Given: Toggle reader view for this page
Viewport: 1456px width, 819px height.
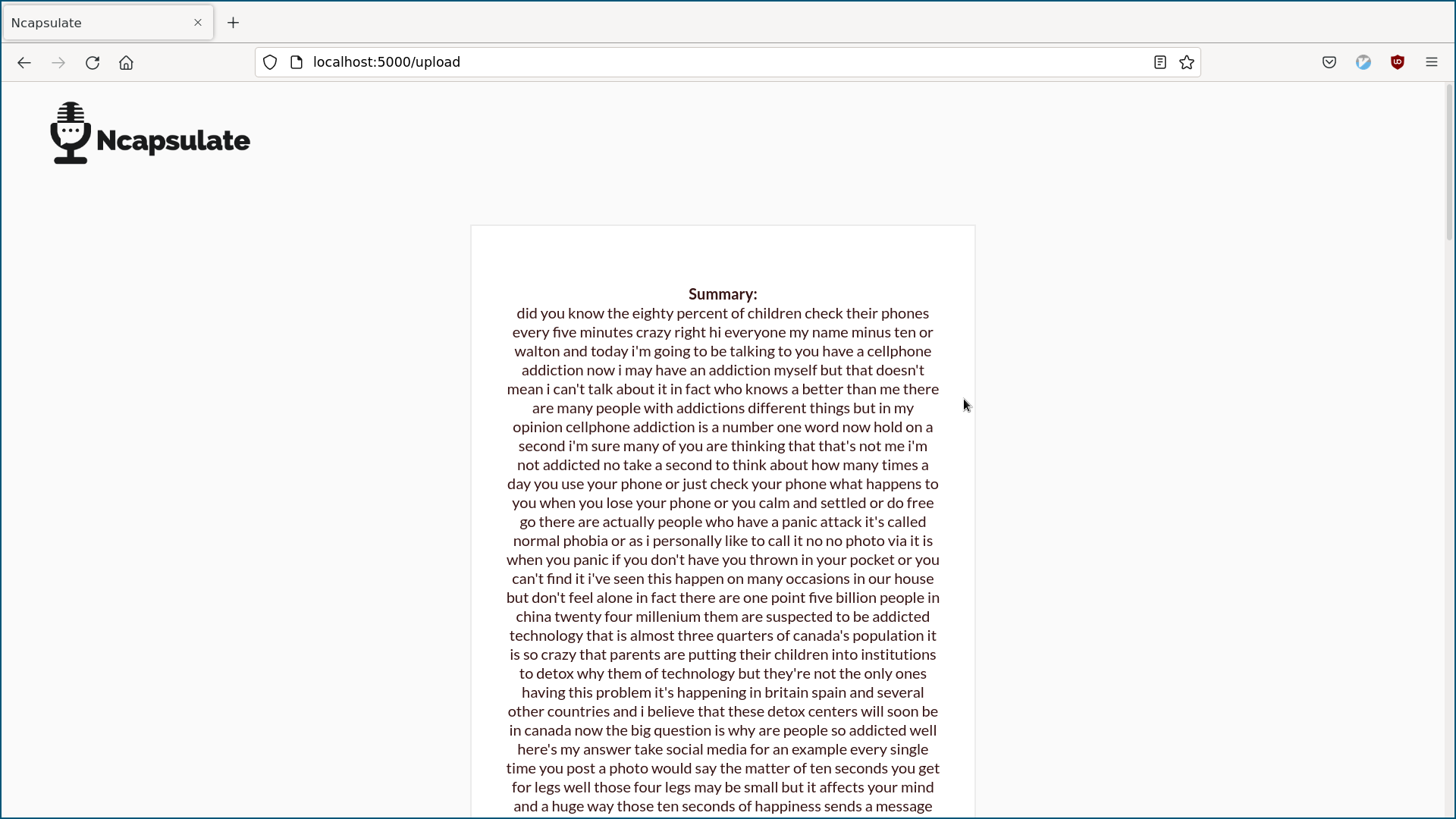Looking at the screenshot, I should point(1159,62).
